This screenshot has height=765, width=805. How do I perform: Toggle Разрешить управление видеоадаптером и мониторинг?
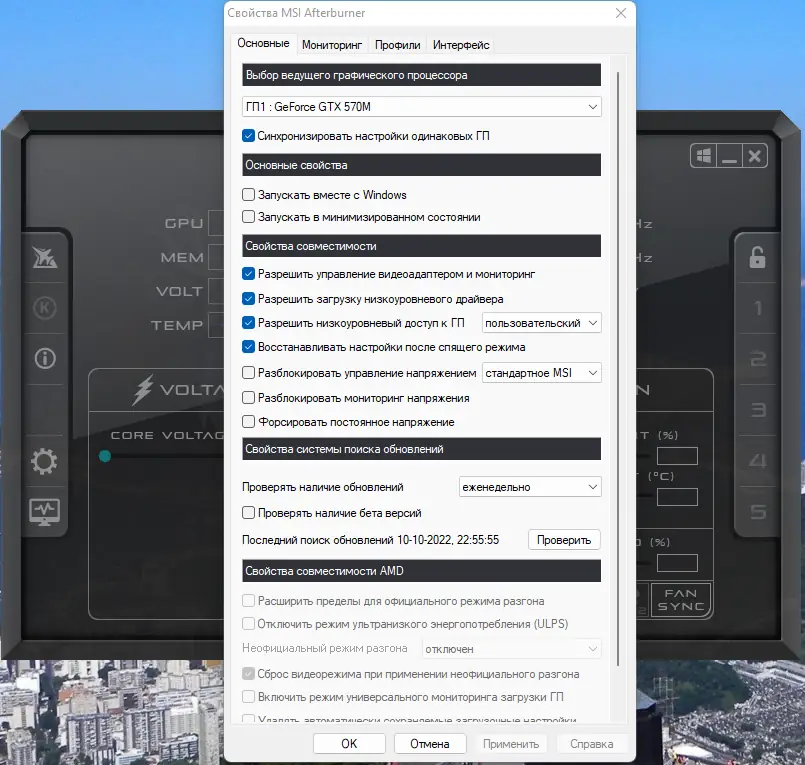click(x=248, y=274)
